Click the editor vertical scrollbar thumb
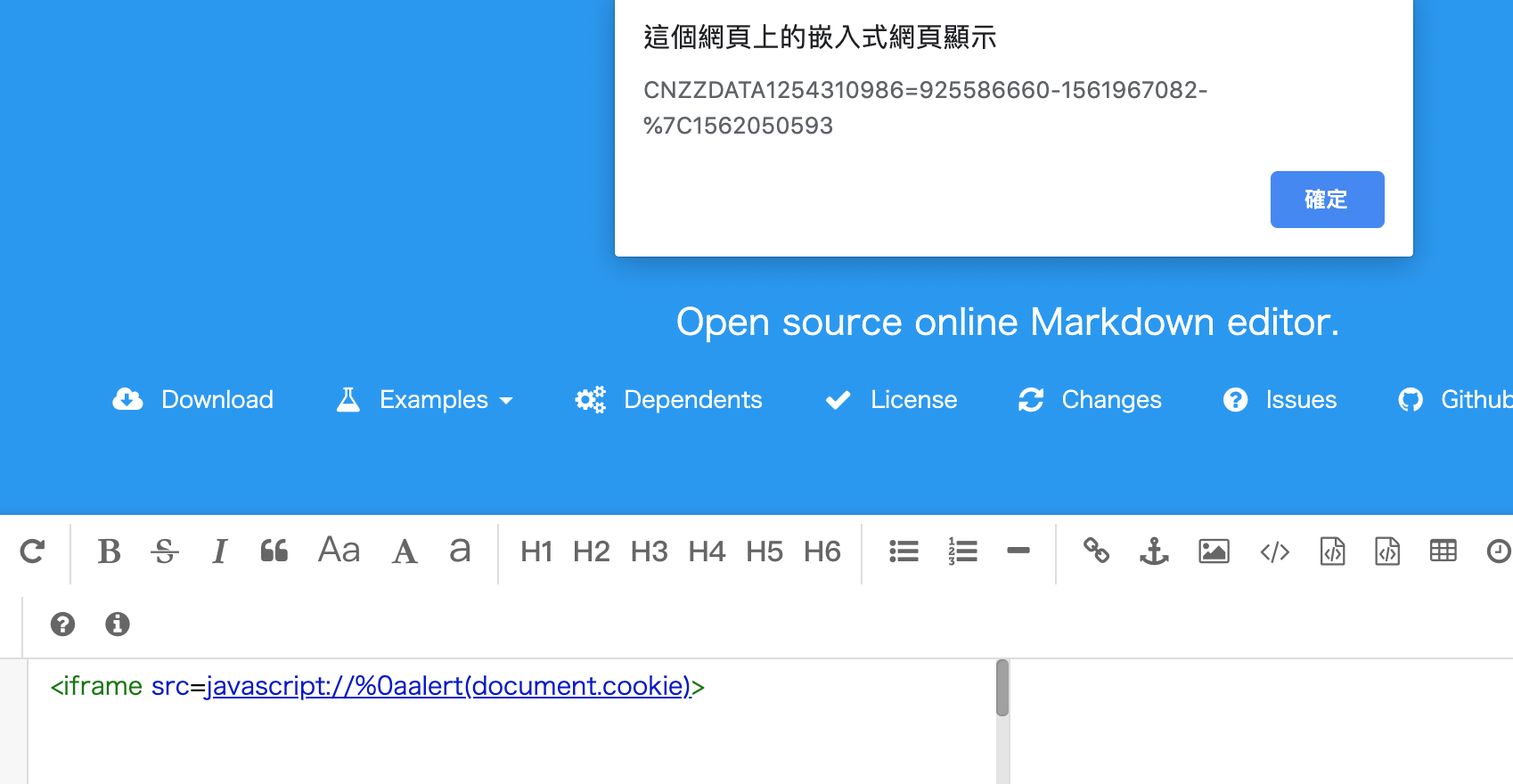 tap(1002, 688)
